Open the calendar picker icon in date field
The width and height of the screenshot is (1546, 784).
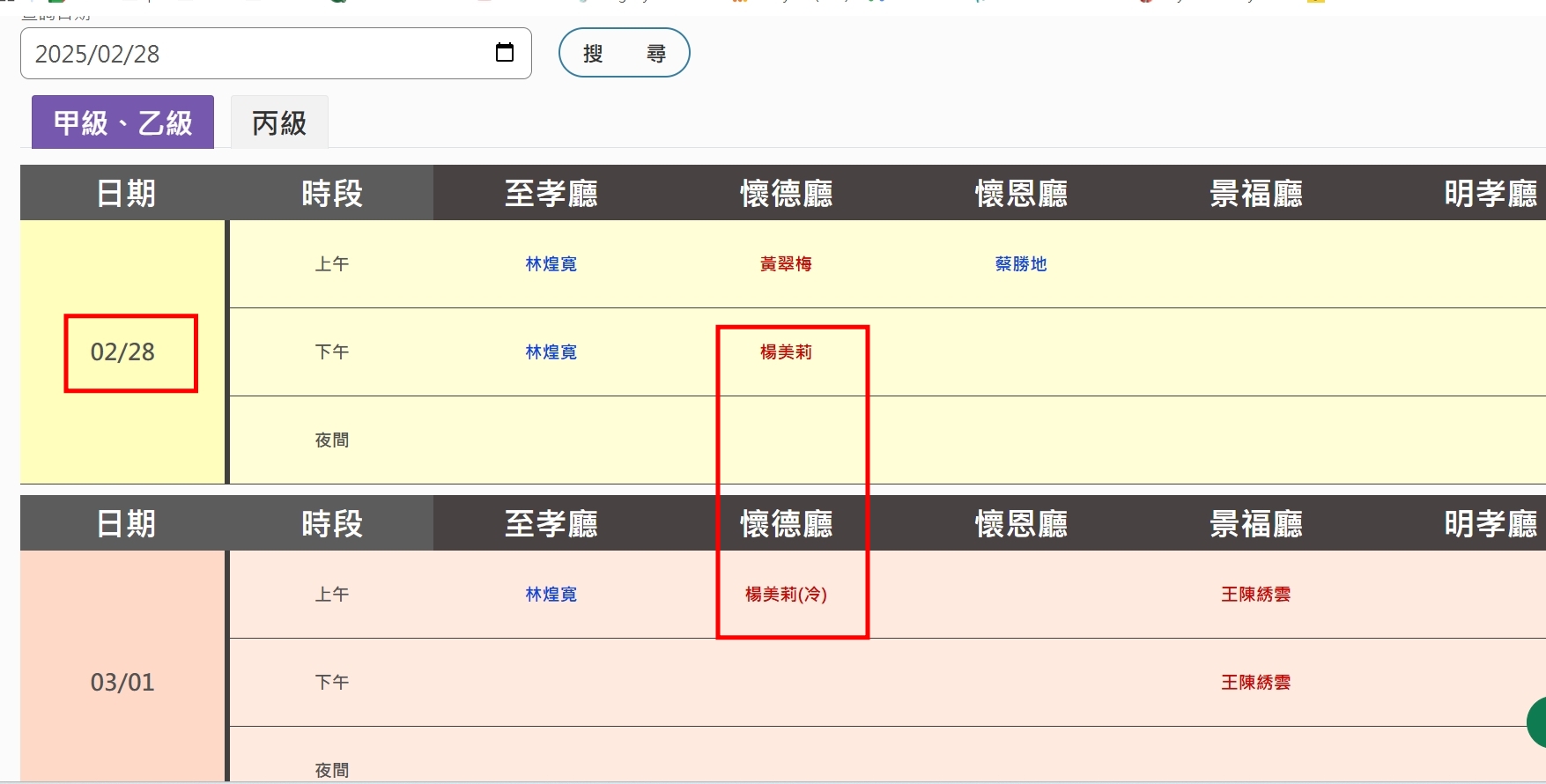[x=505, y=53]
